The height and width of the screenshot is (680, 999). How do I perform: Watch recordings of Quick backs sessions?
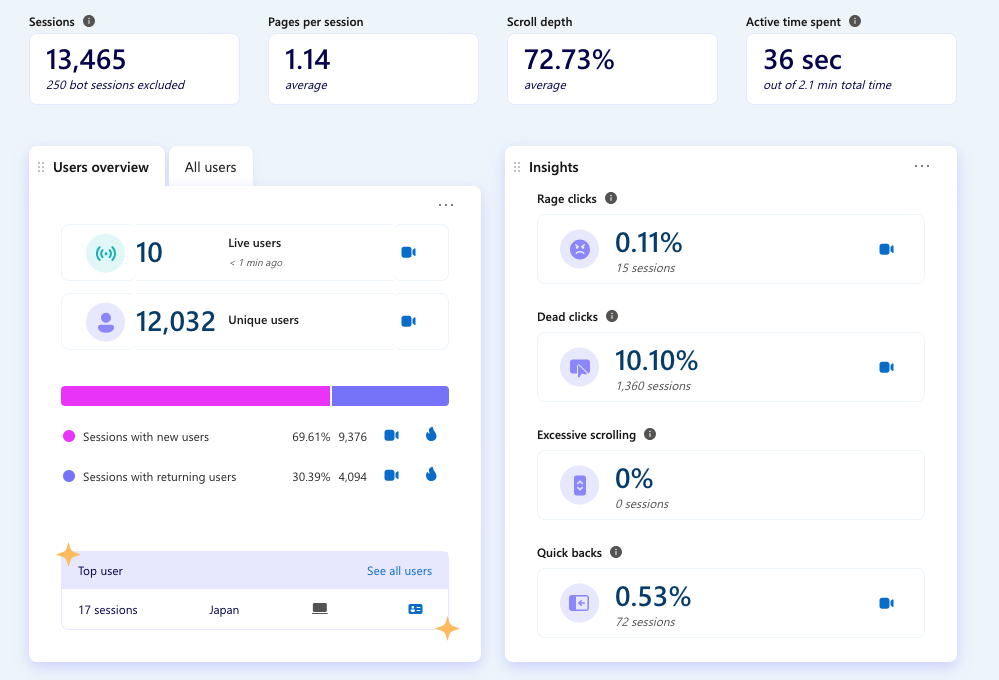pyautogui.click(x=886, y=603)
